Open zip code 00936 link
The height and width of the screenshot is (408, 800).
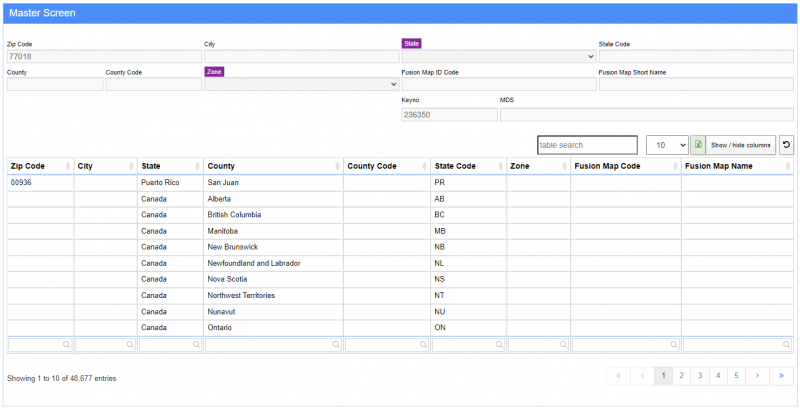coord(21,183)
